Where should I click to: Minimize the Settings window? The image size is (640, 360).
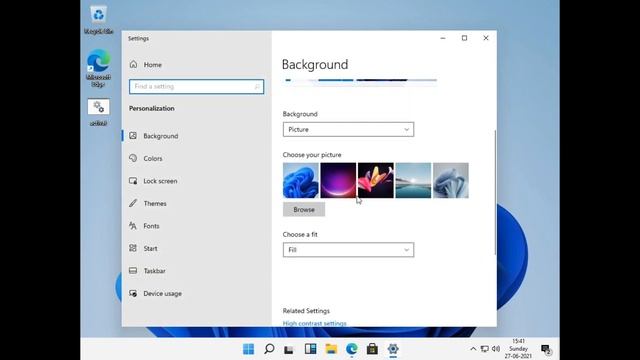(x=443, y=38)
